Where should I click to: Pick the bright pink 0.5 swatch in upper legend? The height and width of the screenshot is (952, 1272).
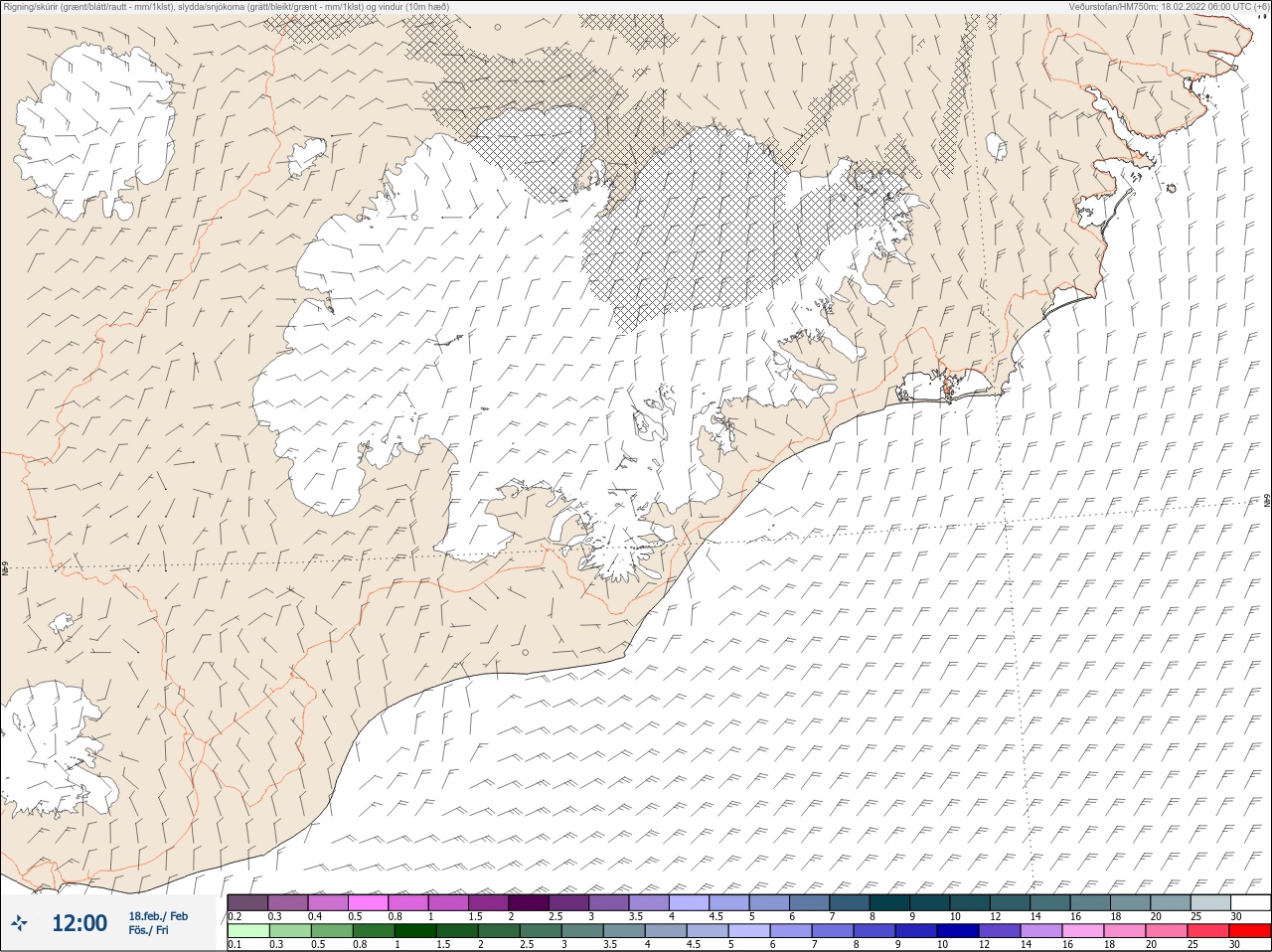click(x=368, y=902)
